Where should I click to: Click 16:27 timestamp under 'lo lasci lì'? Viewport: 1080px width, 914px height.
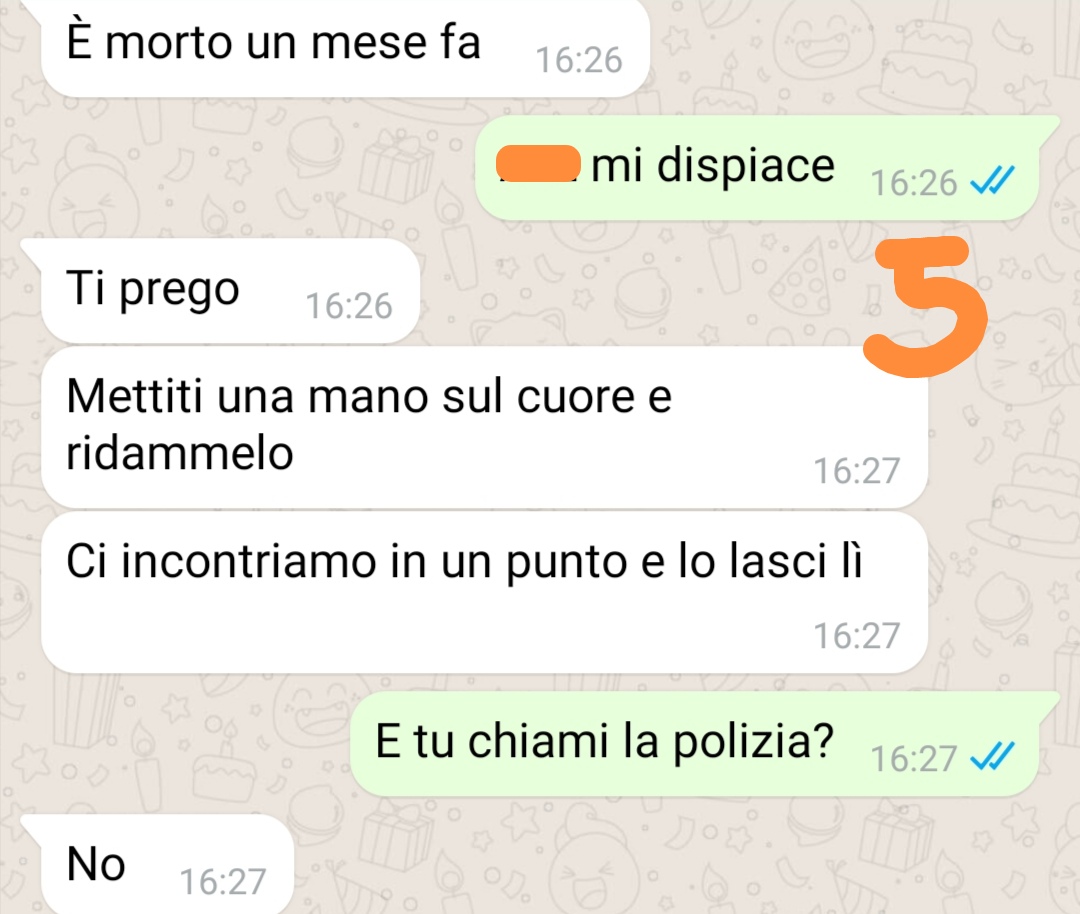pos(857,636)
